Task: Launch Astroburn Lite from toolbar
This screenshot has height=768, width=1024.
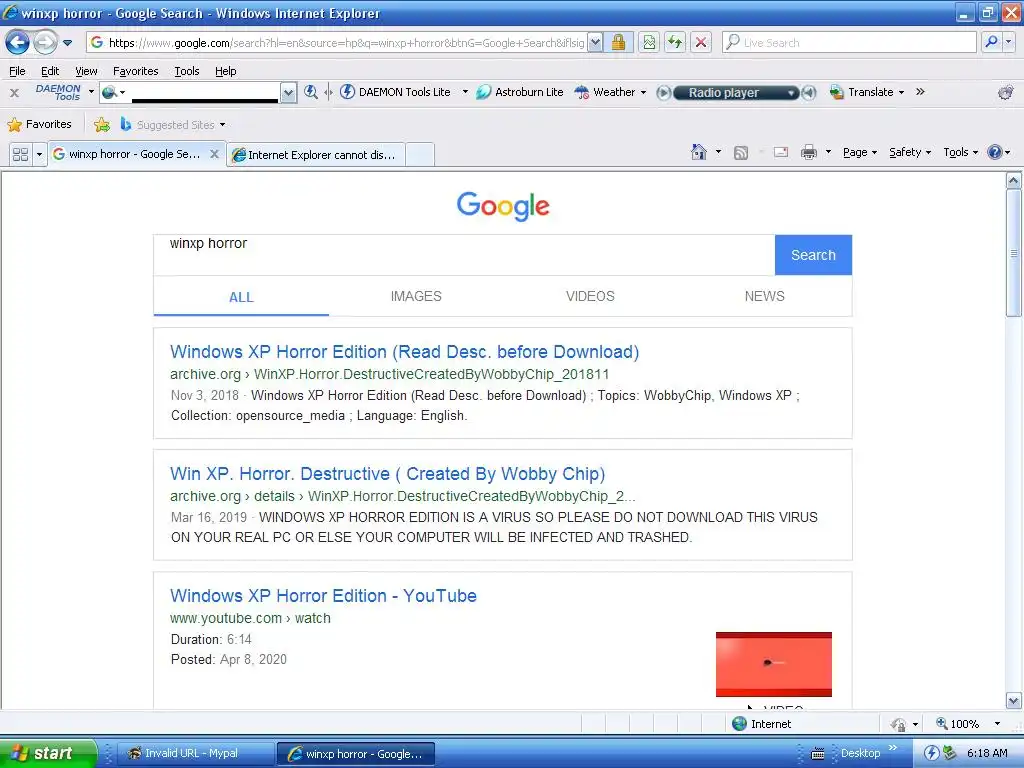Action: pos(520,92)
